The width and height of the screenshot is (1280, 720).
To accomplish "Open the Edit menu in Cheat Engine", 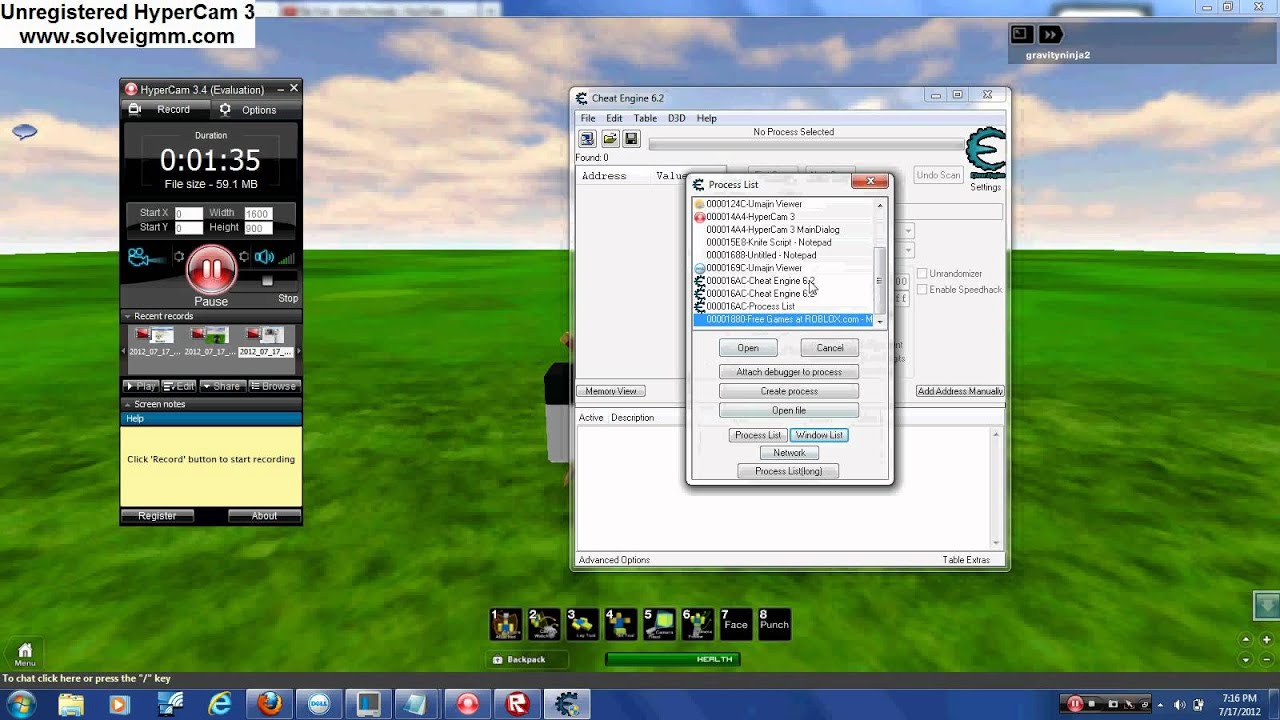I will [614, 118].
